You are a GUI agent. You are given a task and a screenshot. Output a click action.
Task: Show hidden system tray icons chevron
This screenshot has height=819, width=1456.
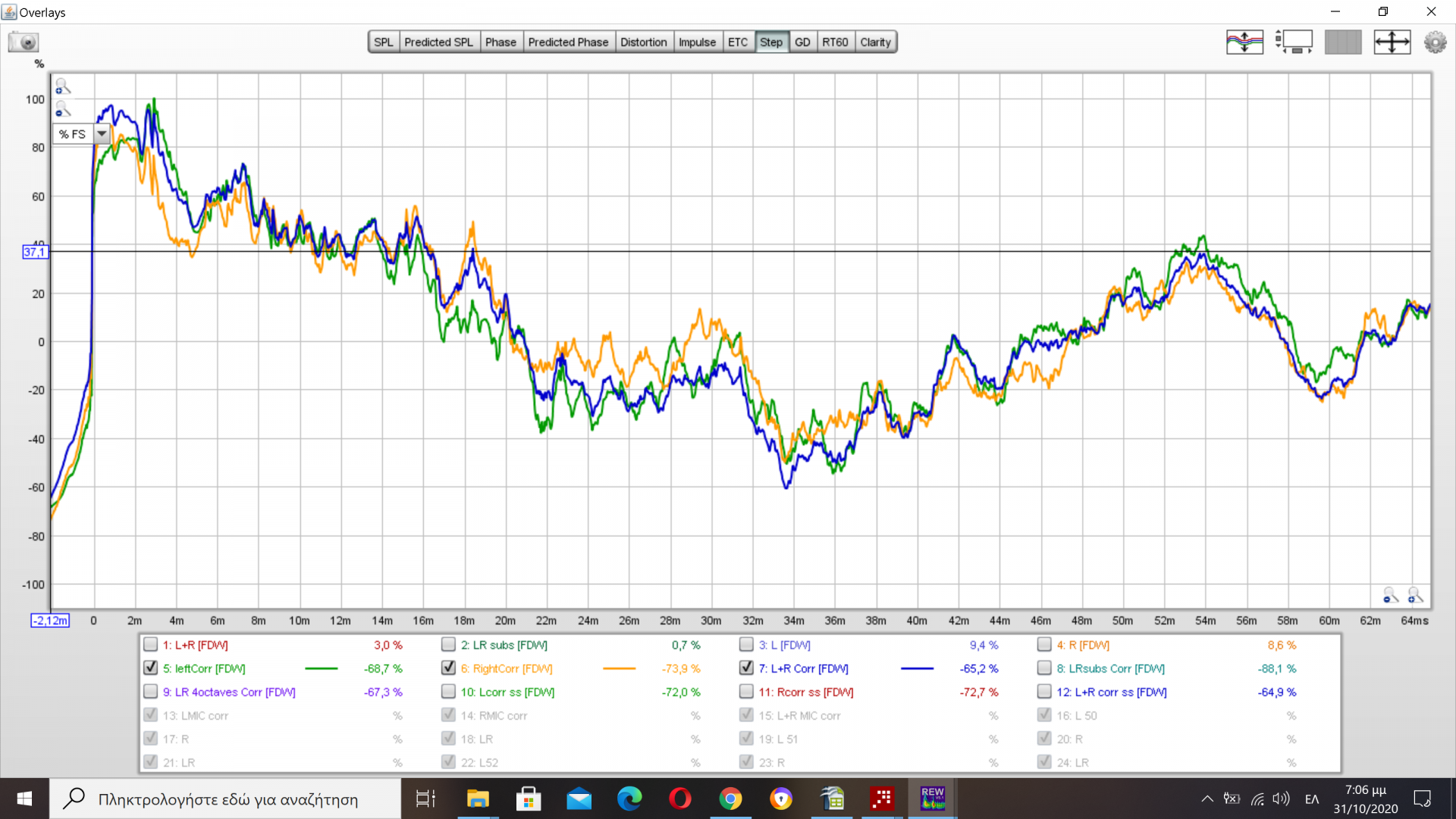tap(1207, 799)
